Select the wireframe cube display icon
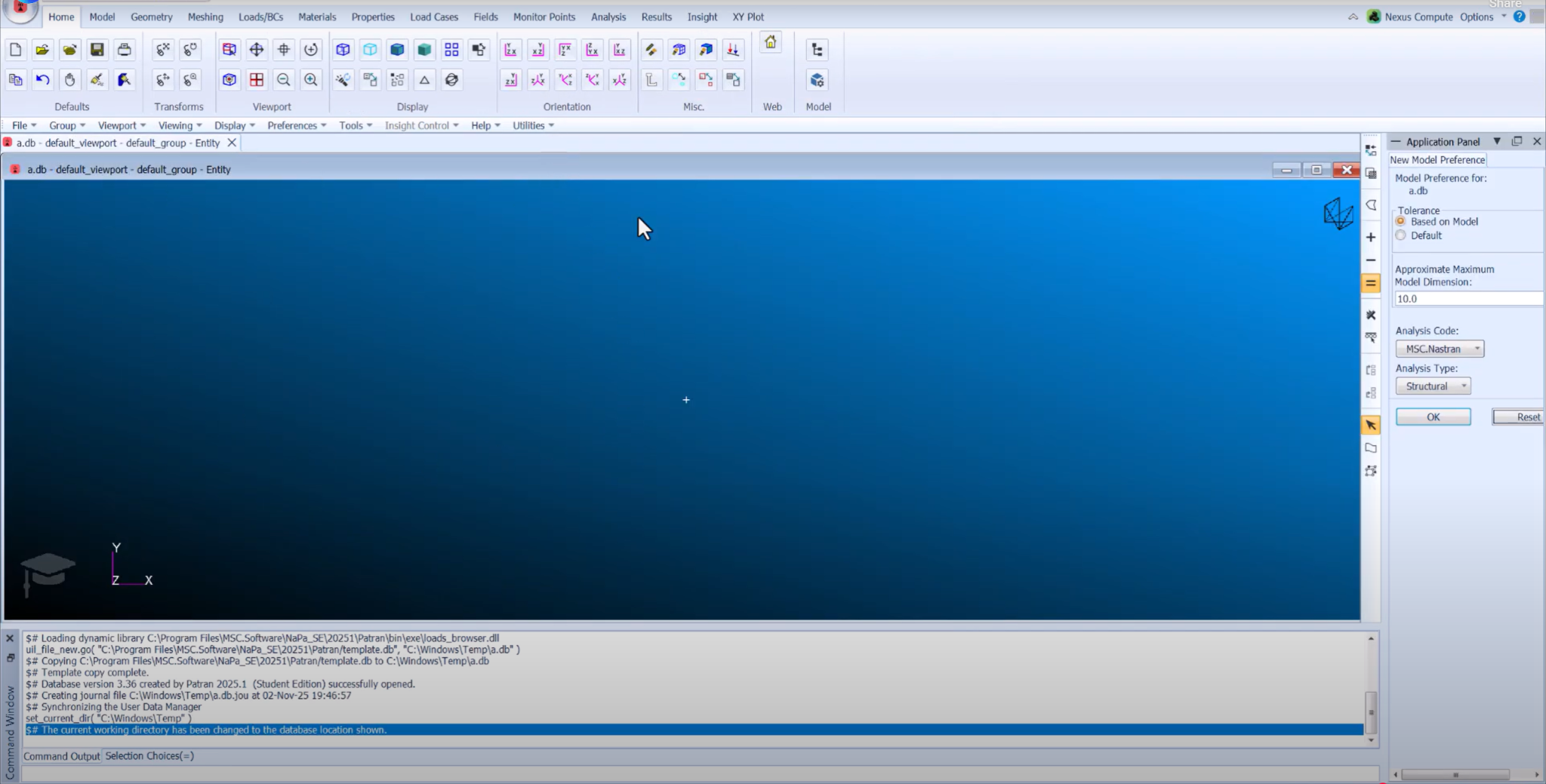Viewport: 1546px width, 784px height. tap(343, 50)
